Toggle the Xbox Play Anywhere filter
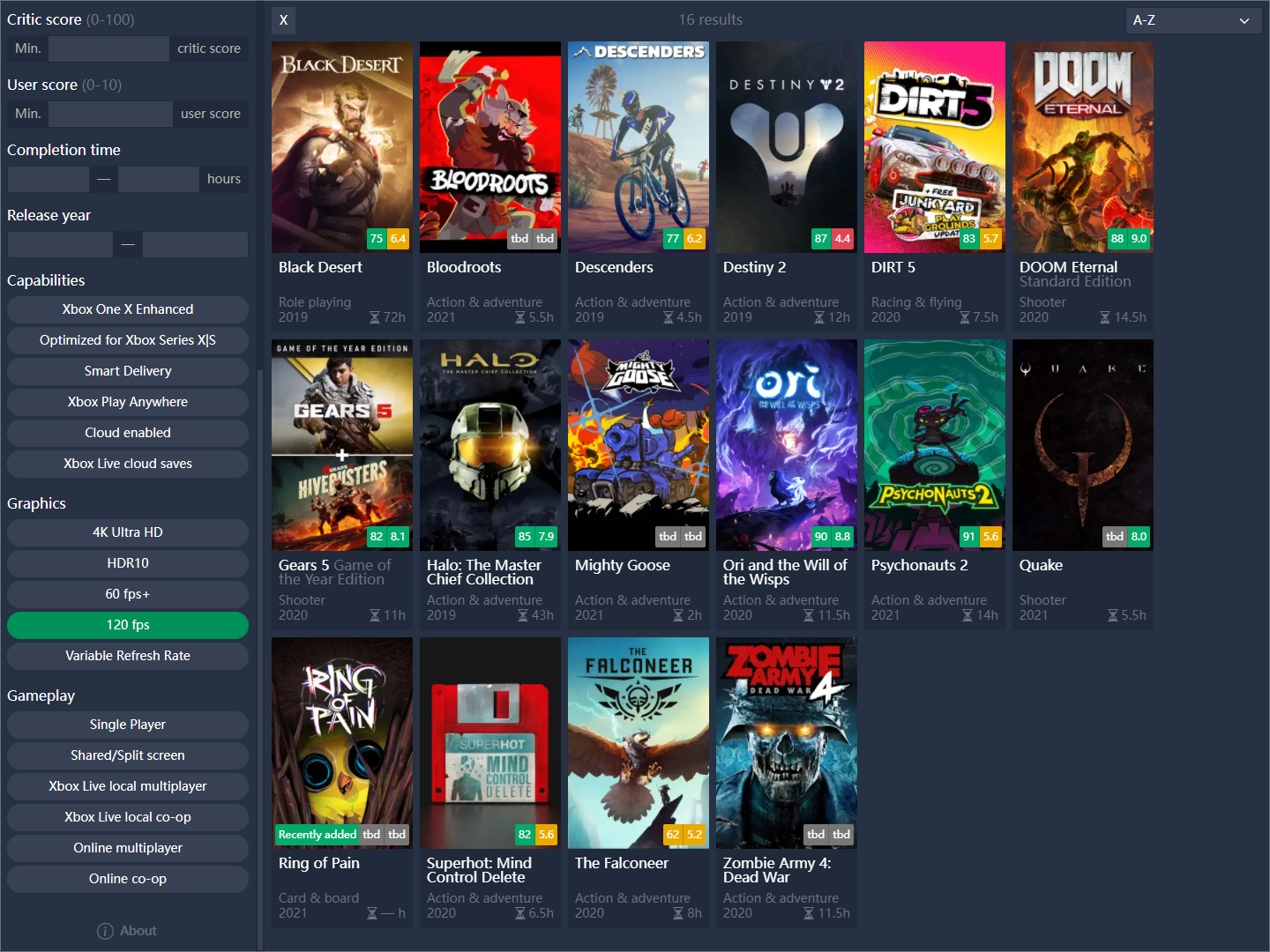This screenshot has width=1270, height=952. coord(127,402)
